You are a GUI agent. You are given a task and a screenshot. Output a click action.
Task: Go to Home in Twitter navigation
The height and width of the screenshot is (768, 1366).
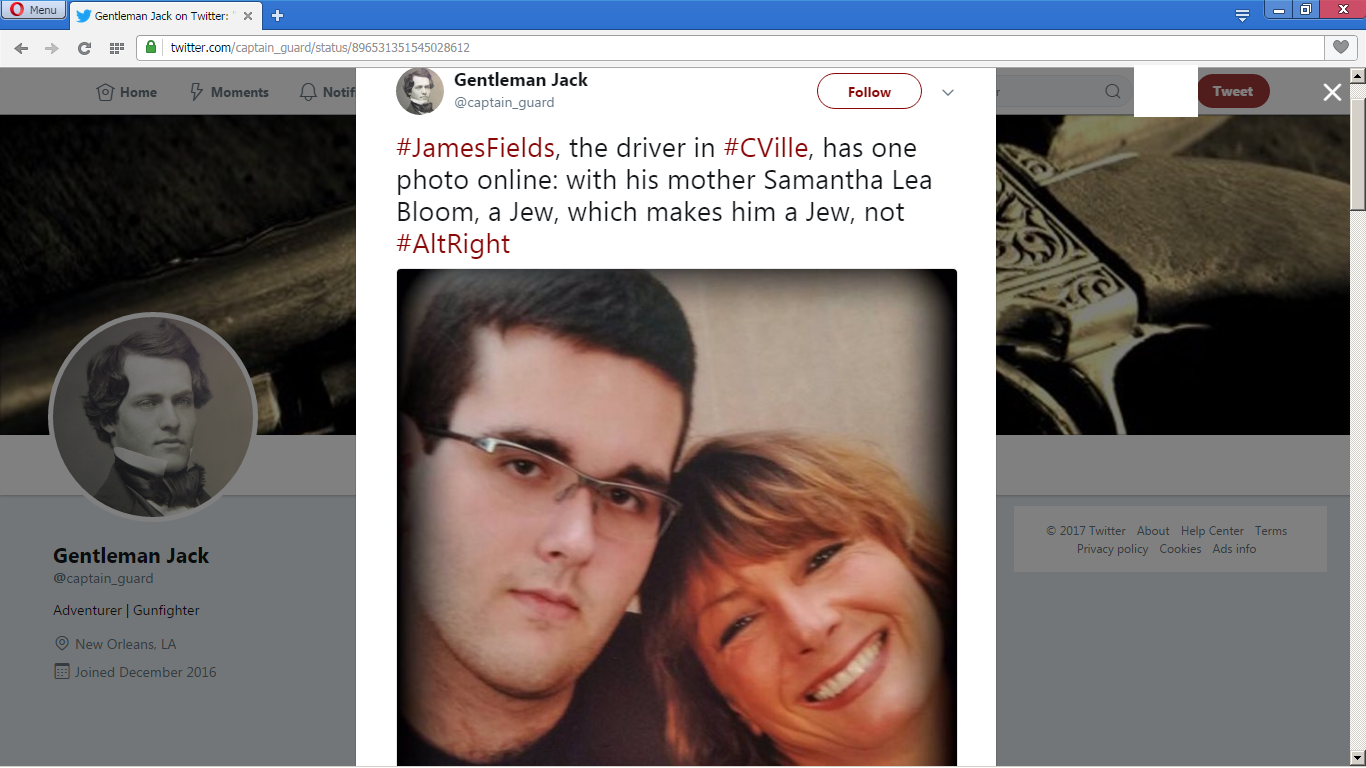pos(127,92)
